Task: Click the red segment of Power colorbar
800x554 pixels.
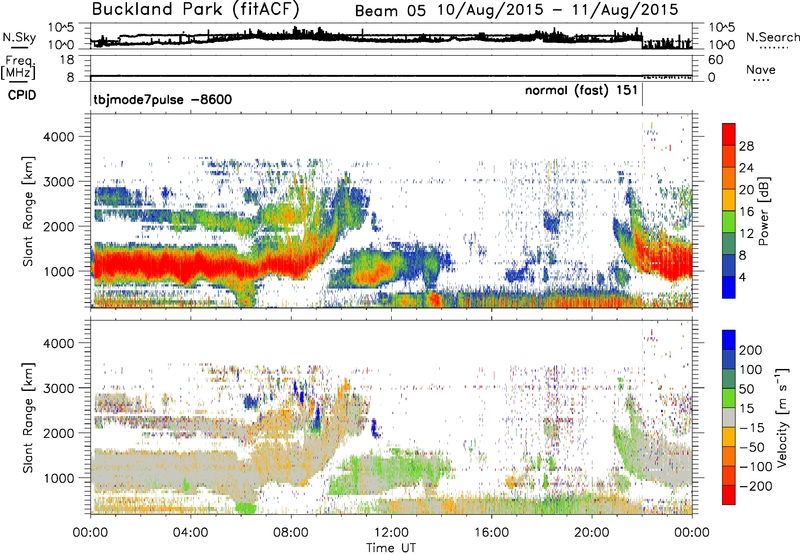Action: [x=729, y=134]
